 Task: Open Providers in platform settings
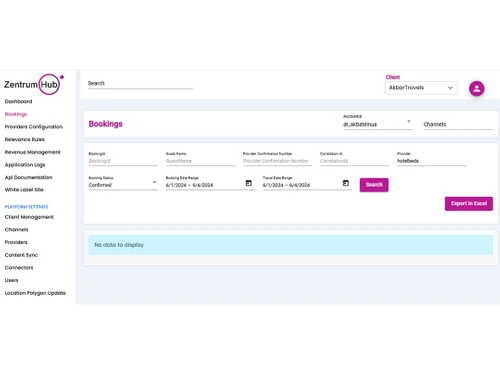(x=16, y=242)
